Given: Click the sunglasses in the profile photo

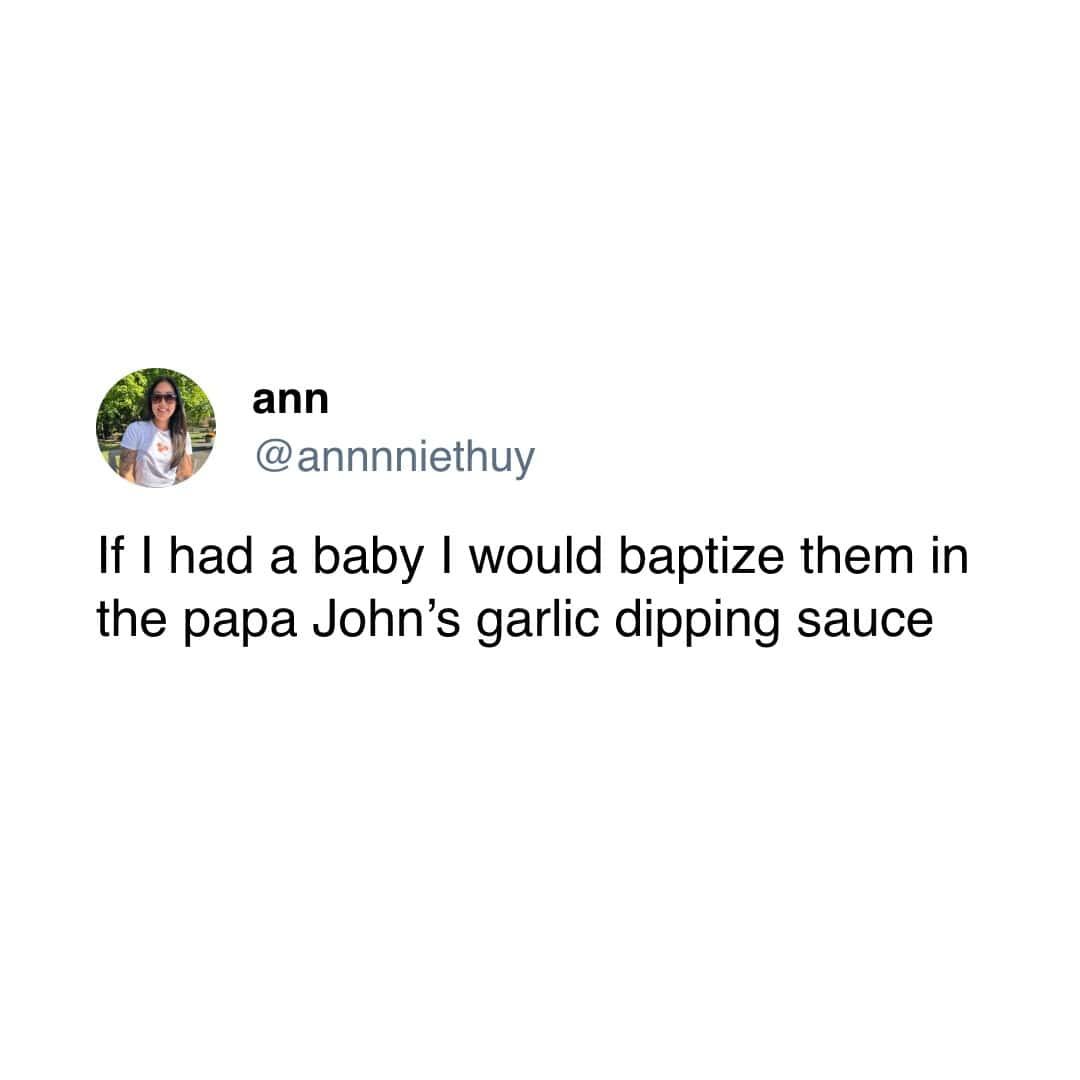Looking at the screenshot, I should point(164,398).
